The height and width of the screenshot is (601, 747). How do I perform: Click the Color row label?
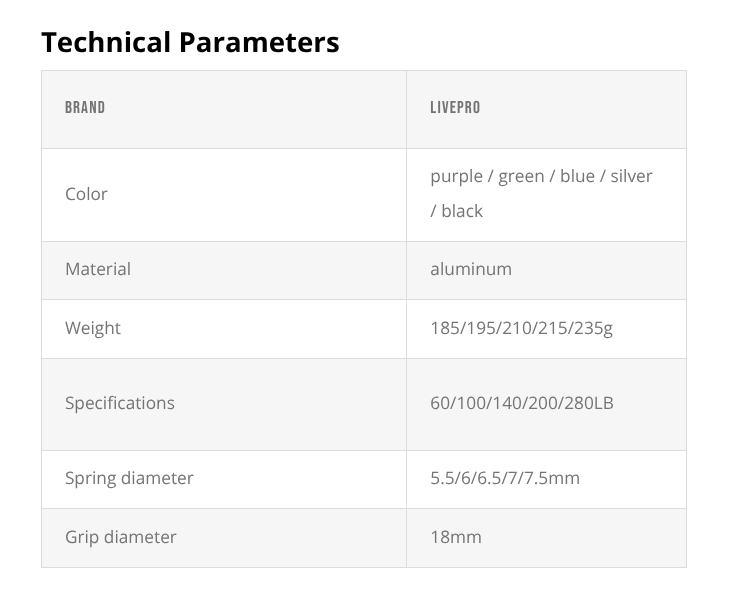click(86, 194)
